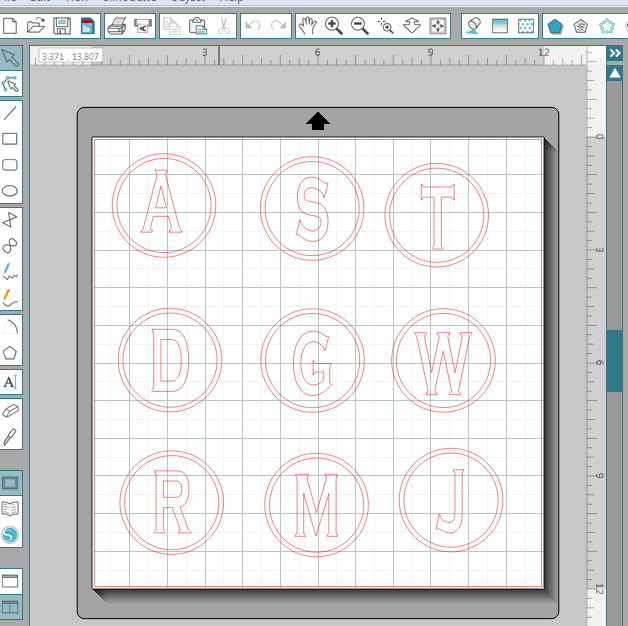Screen dimensions: 628x626
Task: Zoom in with the magnifier plus
Action: click(x=334, y=26)
